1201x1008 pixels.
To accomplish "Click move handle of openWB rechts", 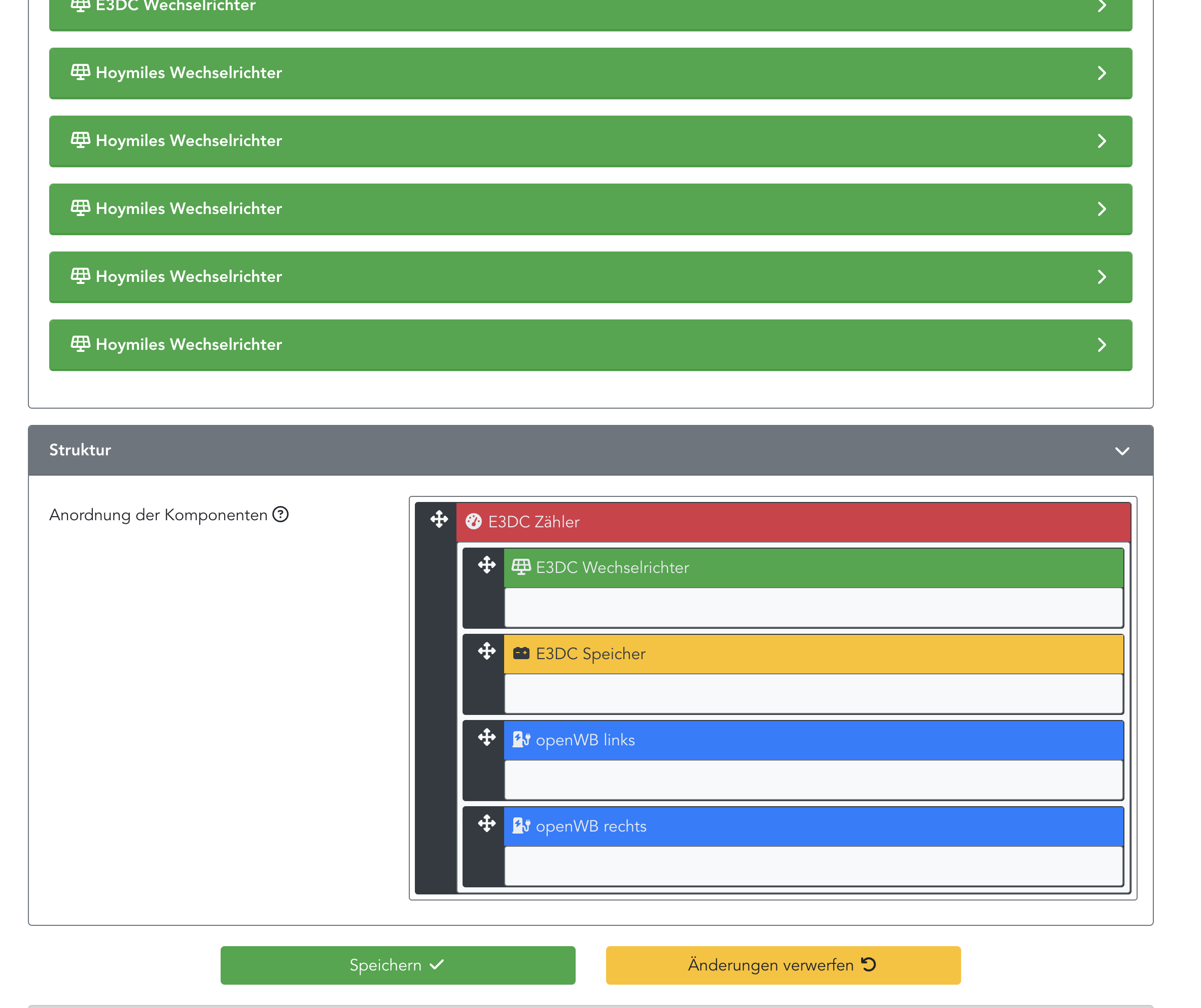I will (x=487, y=823).
